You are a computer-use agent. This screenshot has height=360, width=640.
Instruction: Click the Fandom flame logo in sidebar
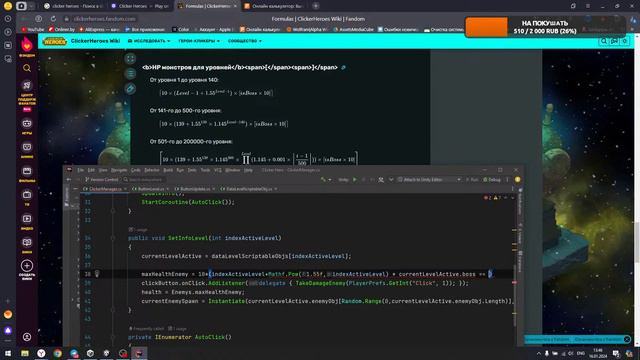[27, 44]
